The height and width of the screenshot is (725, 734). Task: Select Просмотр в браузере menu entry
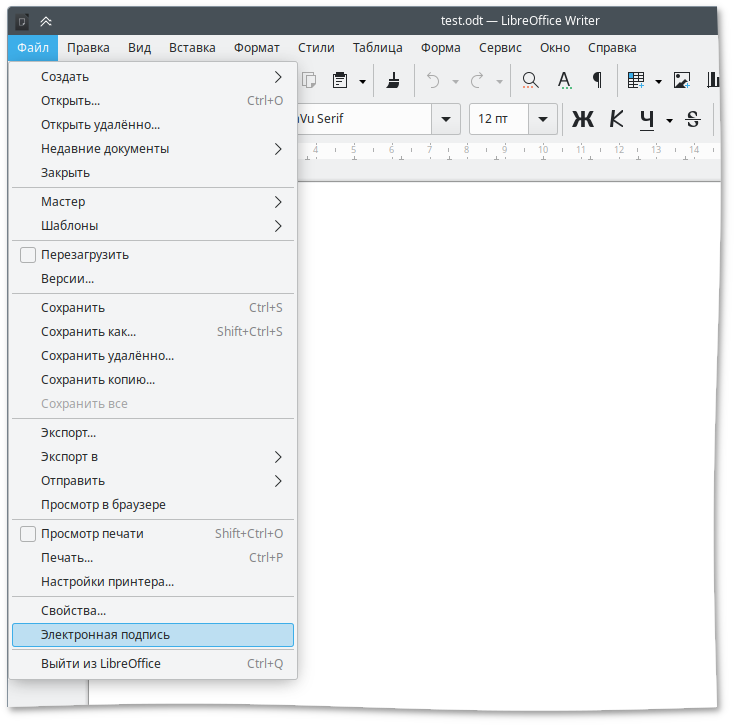(x=153, y=505)
